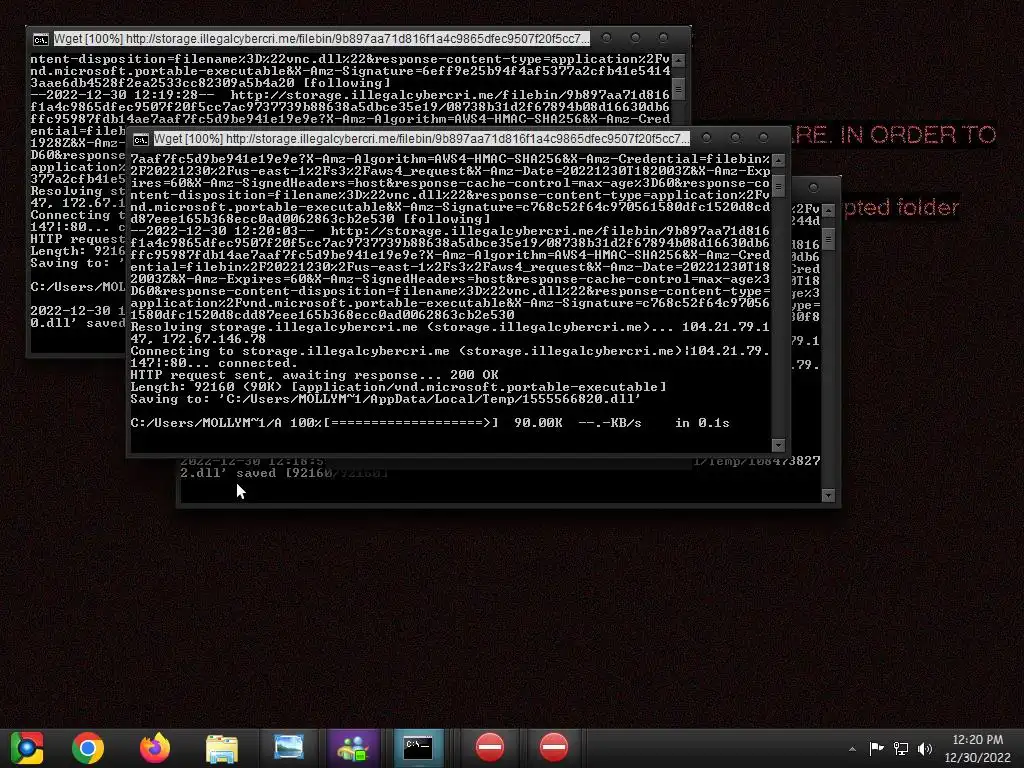The width and height of the screenshot is (1024, 768).
Task: Click the red "IN ORDER TO" wallpaper text
Action: [918, 135]
